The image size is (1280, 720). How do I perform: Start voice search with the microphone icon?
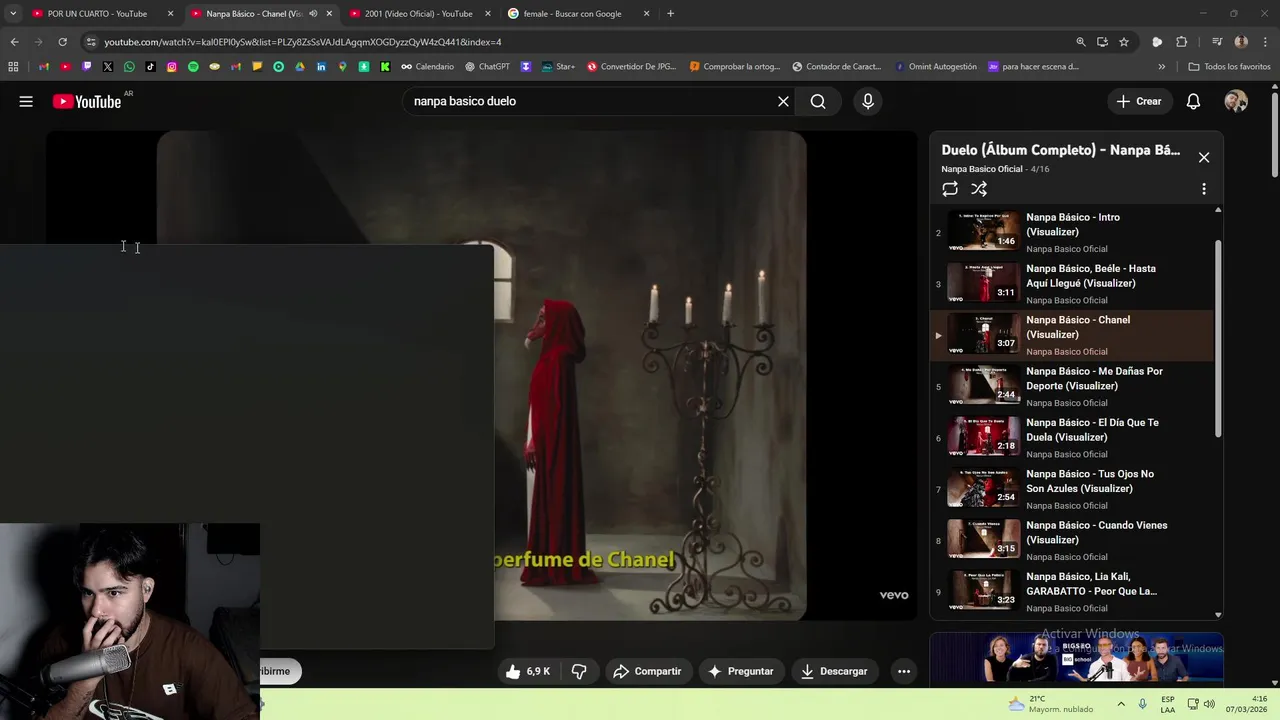point(867,101)
